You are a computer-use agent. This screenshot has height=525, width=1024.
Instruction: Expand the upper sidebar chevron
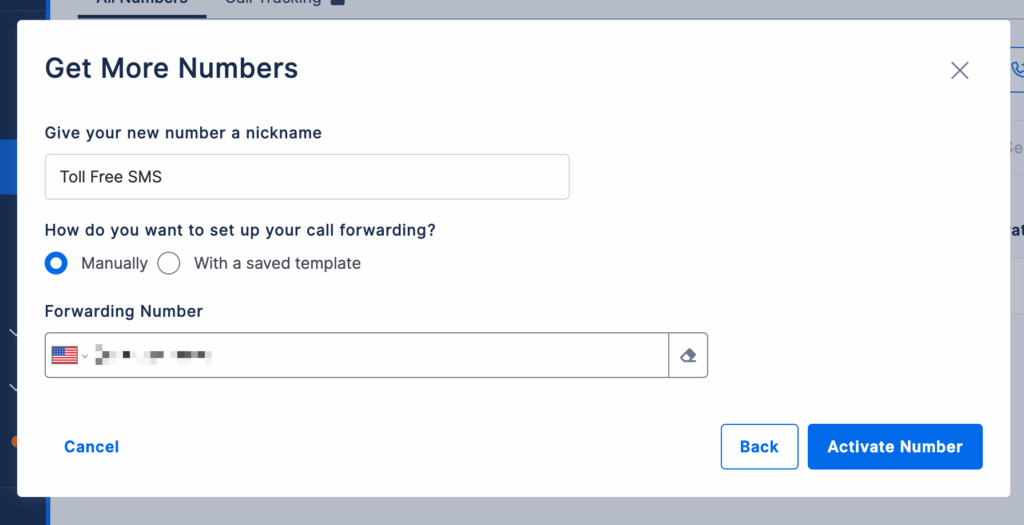point(12,331)
